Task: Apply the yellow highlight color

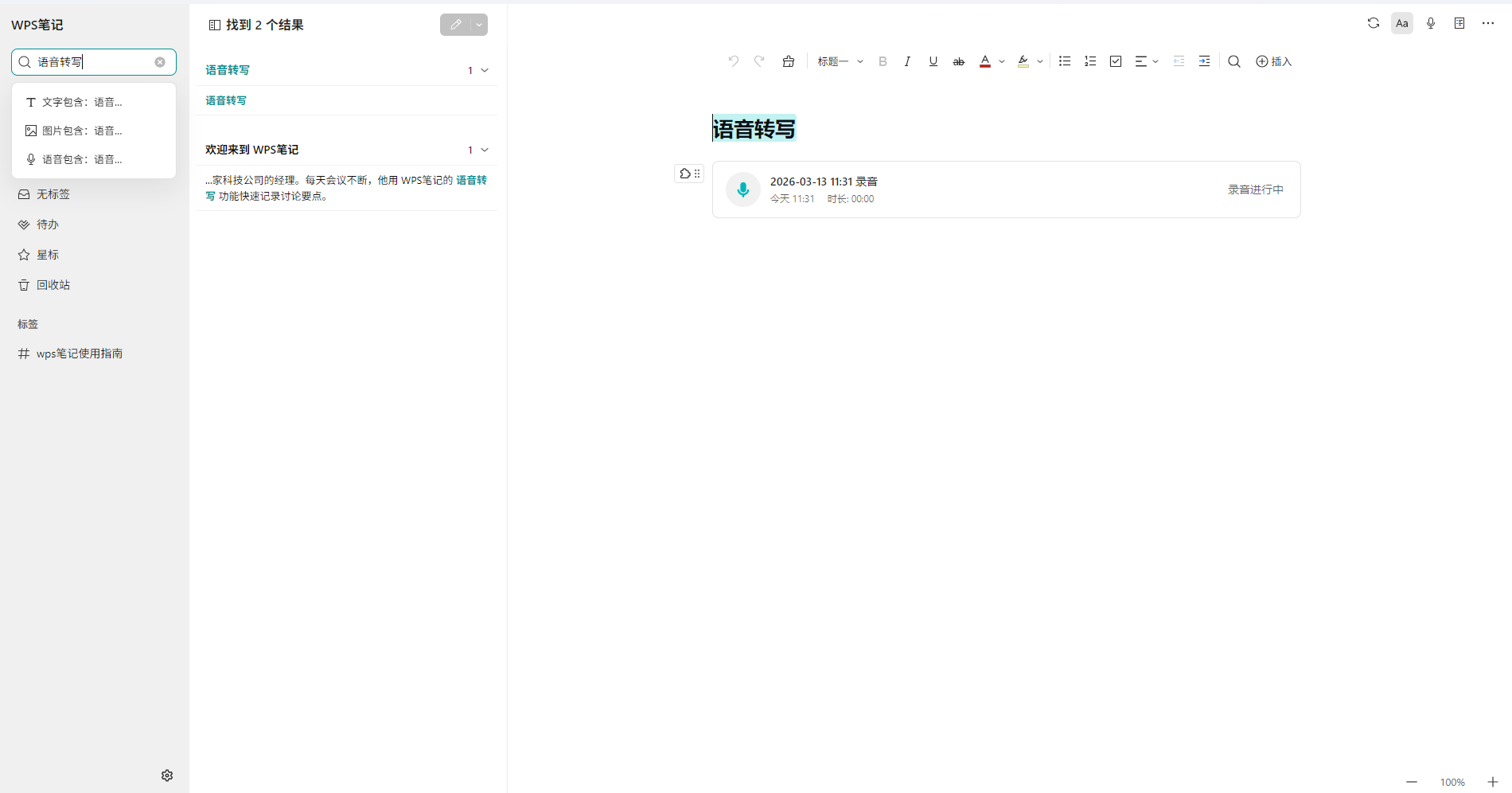Action: (1023, 61)
